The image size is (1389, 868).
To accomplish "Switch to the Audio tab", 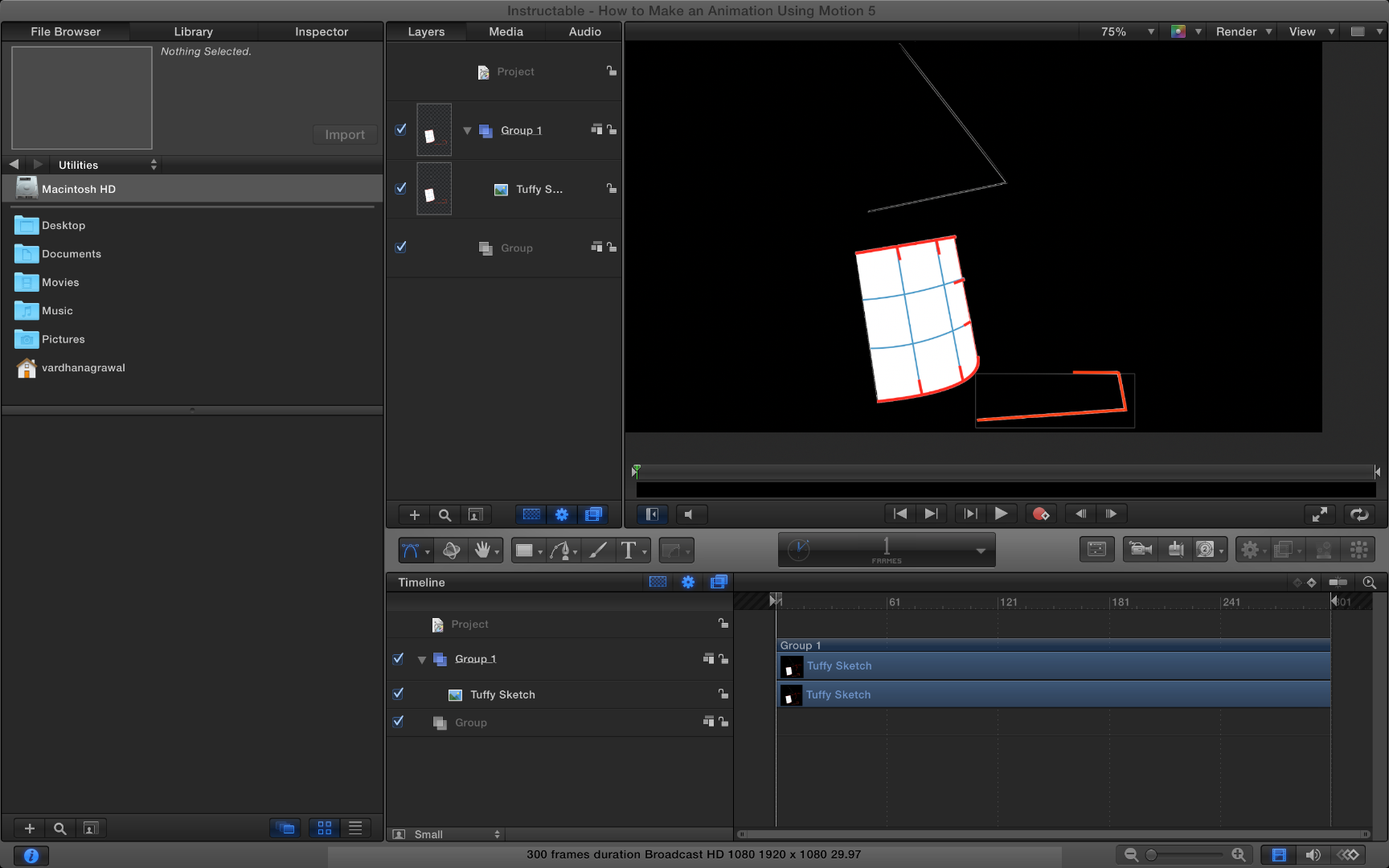I will click(585, 31).
